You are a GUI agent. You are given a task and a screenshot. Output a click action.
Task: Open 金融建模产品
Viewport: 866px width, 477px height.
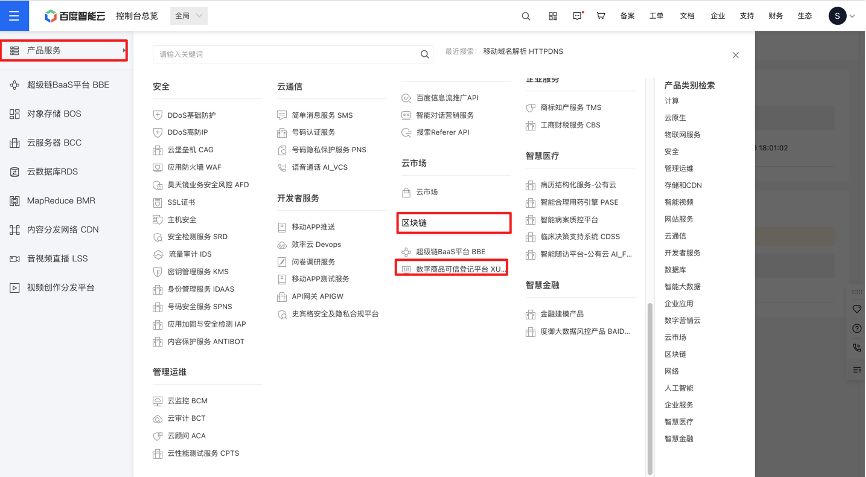tap(562, 314)
